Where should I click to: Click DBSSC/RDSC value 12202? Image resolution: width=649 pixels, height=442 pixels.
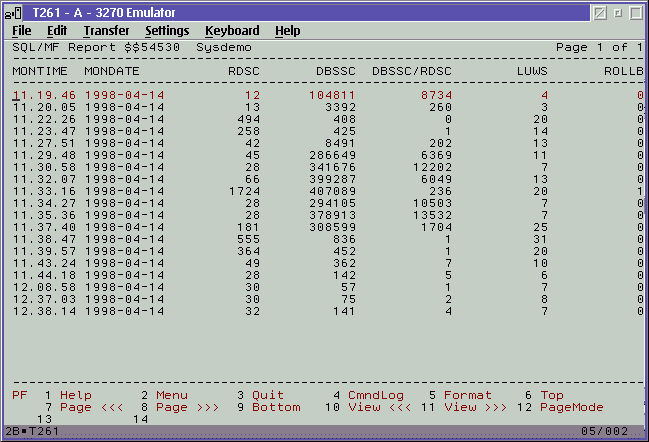(433, 167)
